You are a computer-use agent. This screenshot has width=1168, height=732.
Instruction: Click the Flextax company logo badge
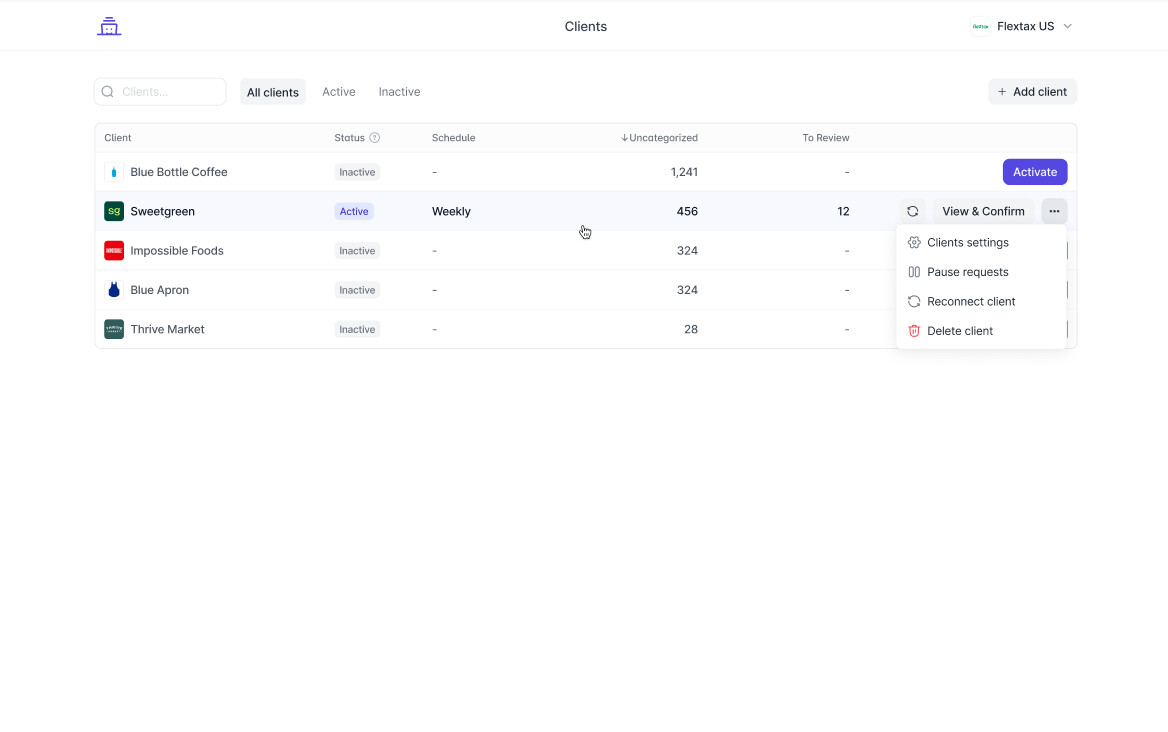[980, 26]
